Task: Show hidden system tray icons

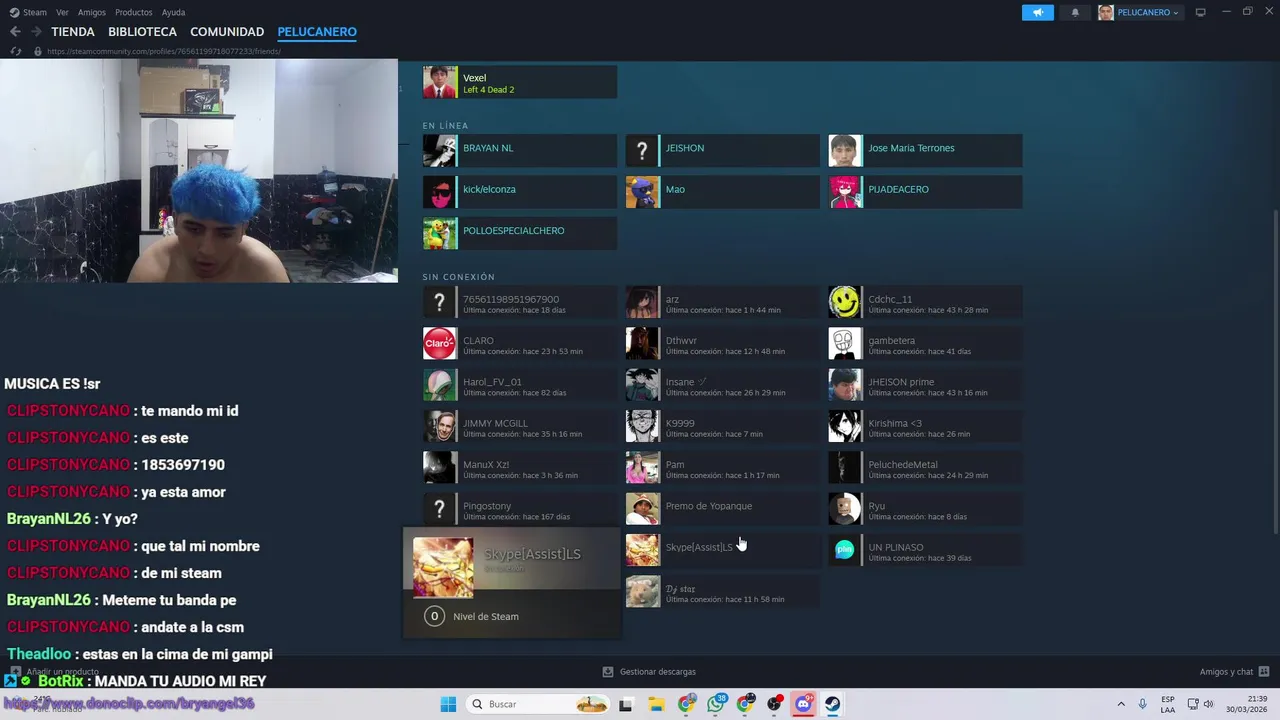Action: tap(1121, 704)
